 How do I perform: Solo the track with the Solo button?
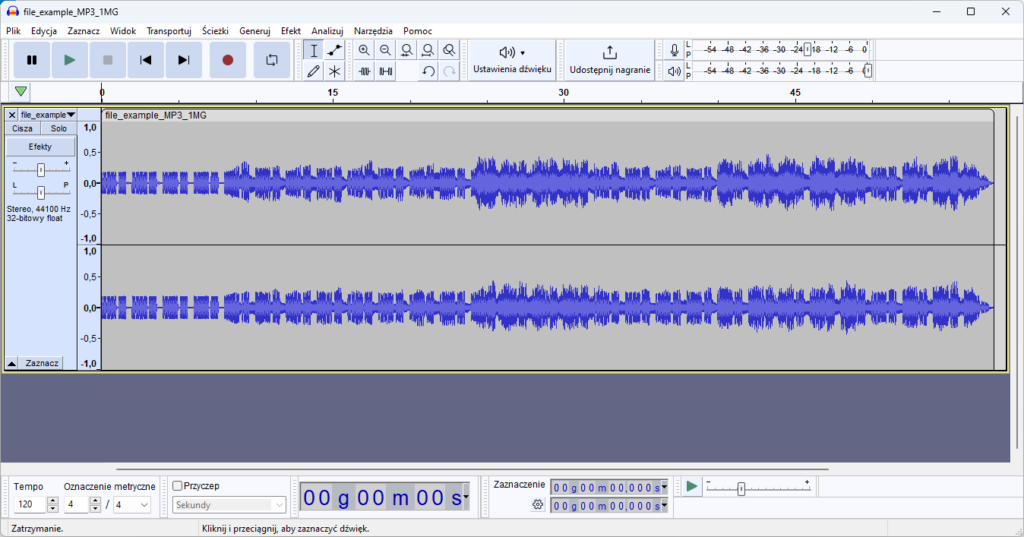59,129
